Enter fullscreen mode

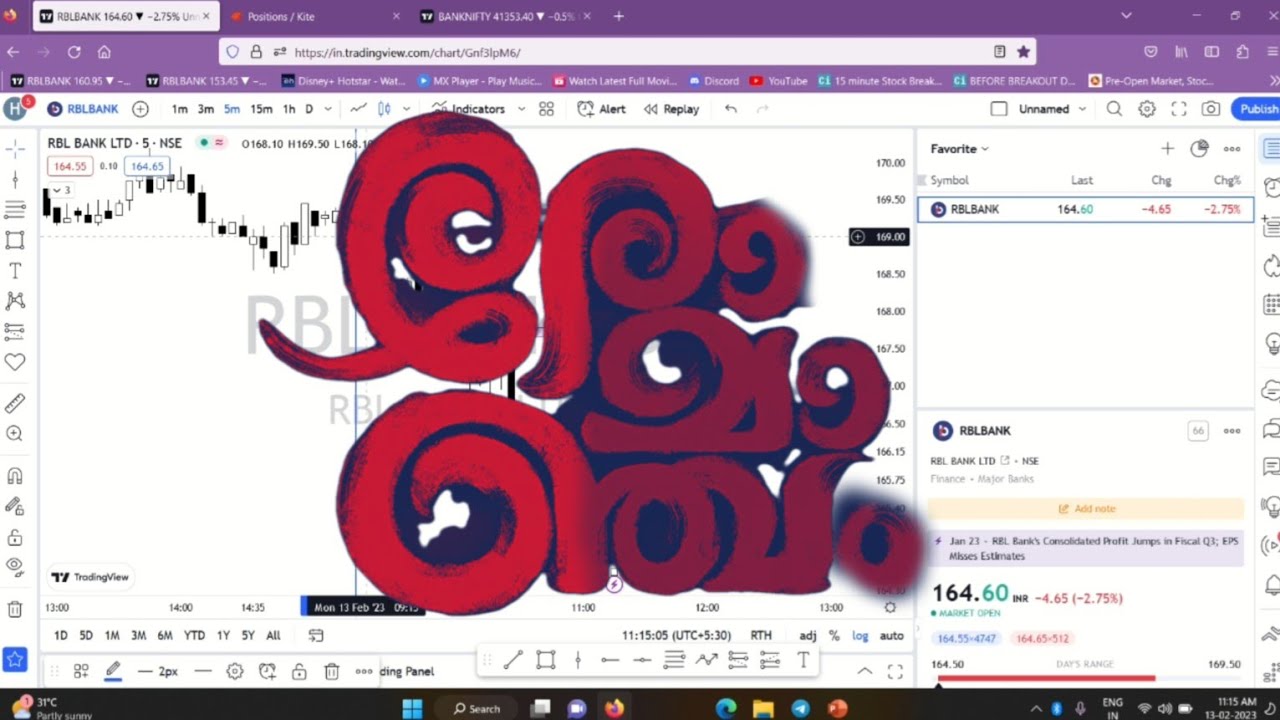[x=1179, y=109]
